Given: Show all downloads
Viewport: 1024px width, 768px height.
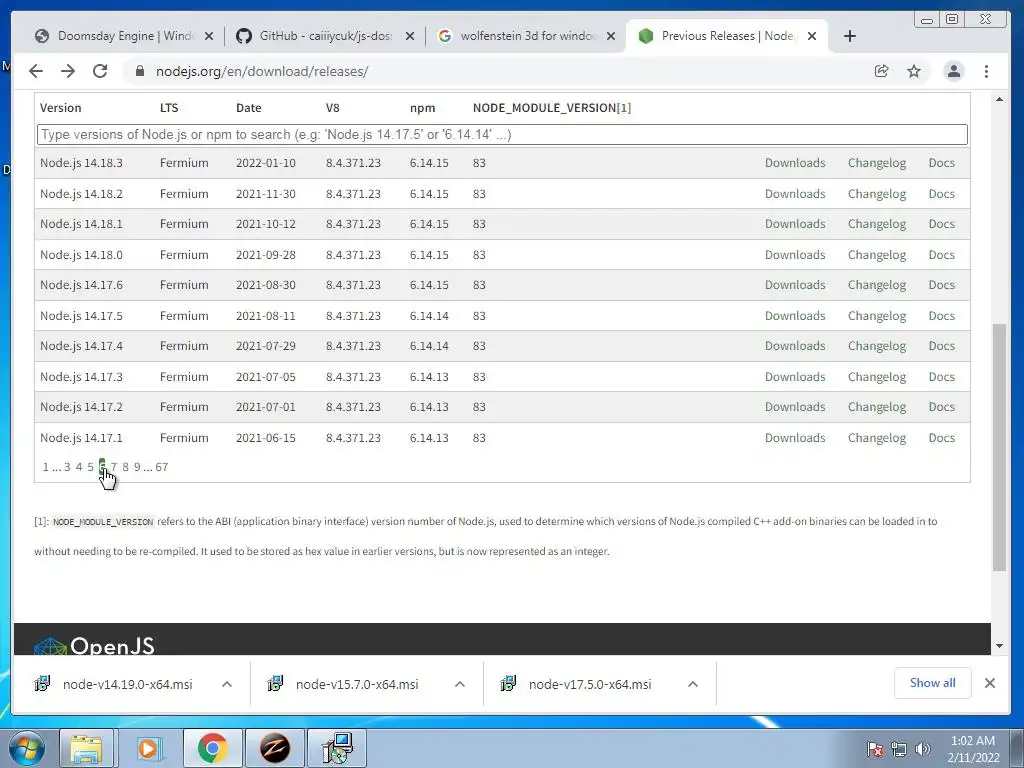Looking at the screenshot, I should coord(933,683).
